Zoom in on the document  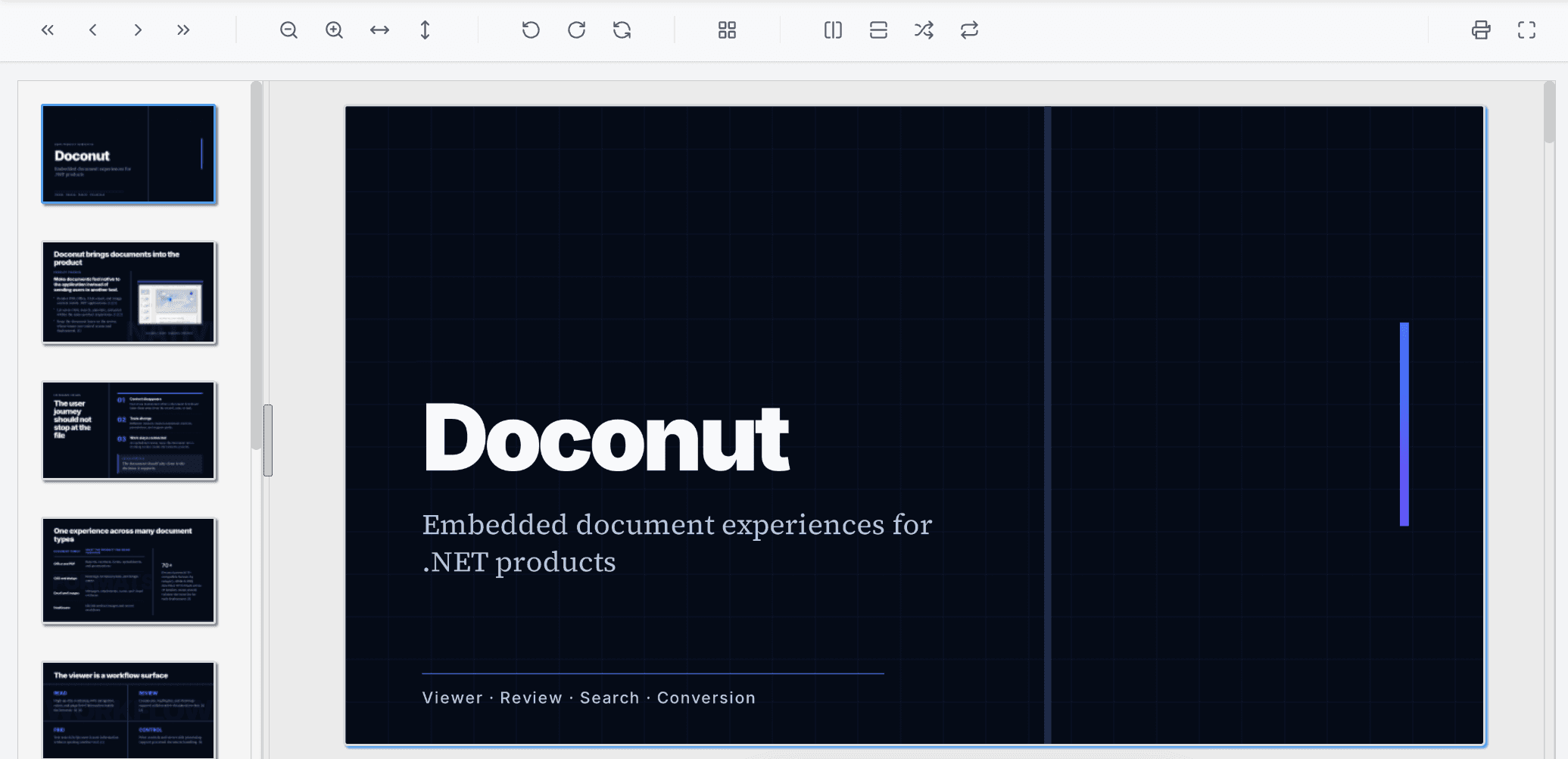[334, 30]
